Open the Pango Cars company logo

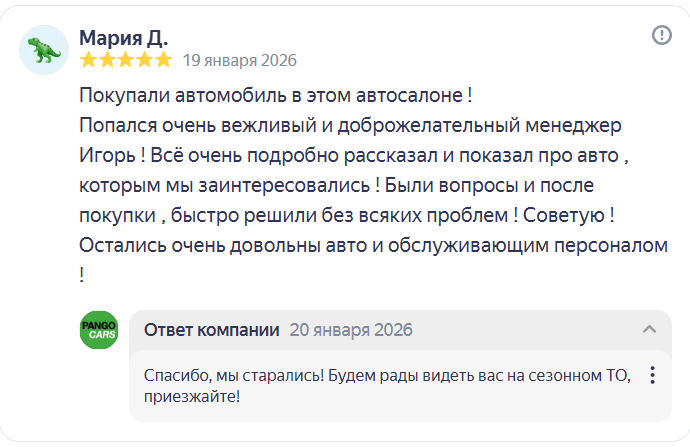[99, 330]
